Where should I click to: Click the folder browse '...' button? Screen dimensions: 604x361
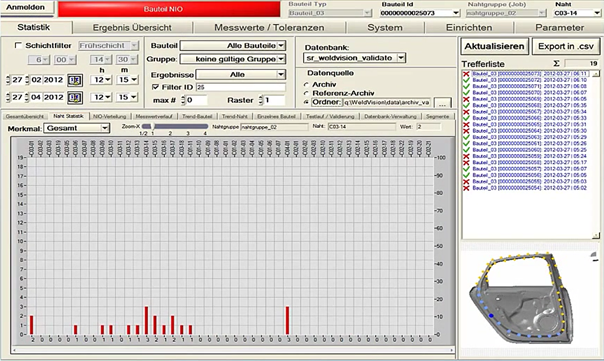(442, 103)
